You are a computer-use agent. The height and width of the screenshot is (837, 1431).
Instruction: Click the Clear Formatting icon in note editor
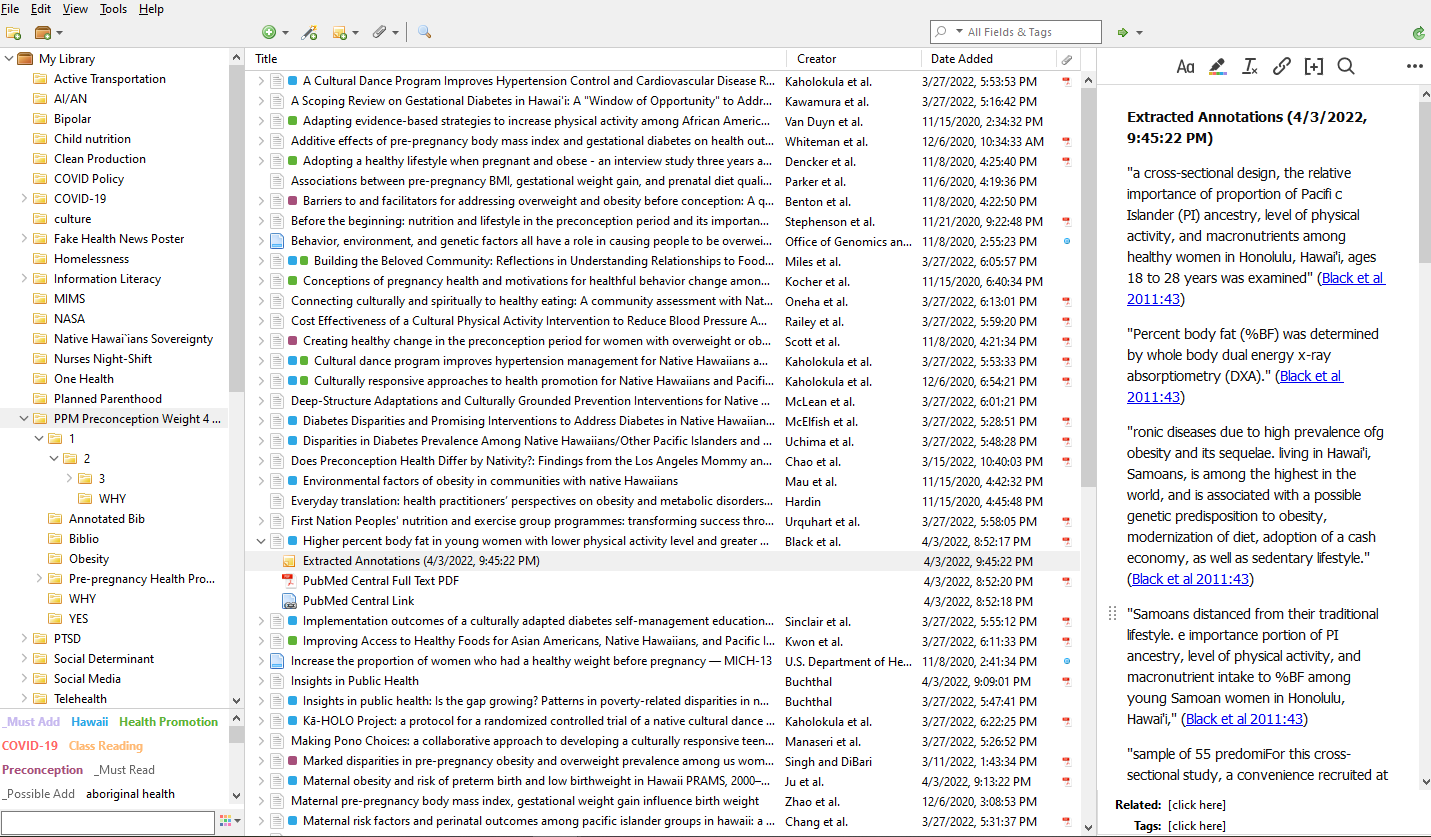pyautogui.click(x=1249, y=66)
